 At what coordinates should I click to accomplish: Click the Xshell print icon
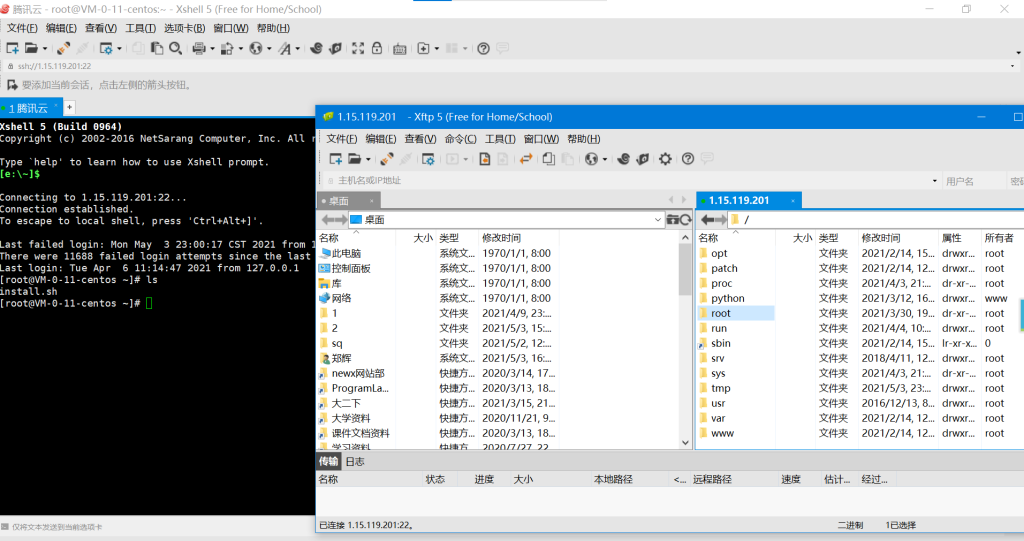(x=198, y=48)
